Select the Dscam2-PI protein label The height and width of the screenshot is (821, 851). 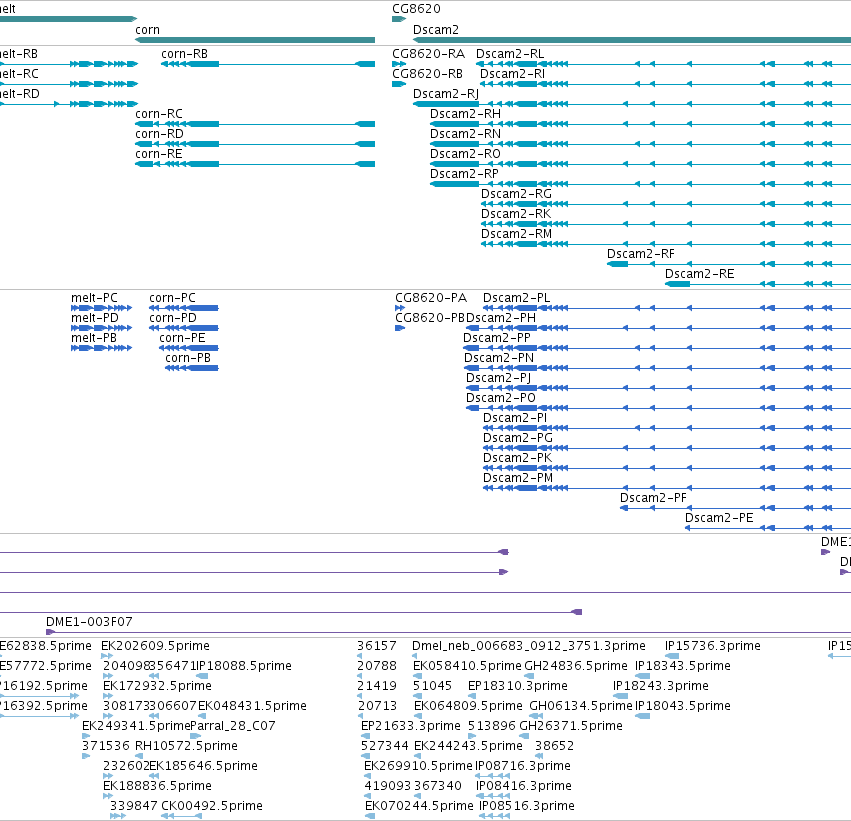(x=515, y=418)
